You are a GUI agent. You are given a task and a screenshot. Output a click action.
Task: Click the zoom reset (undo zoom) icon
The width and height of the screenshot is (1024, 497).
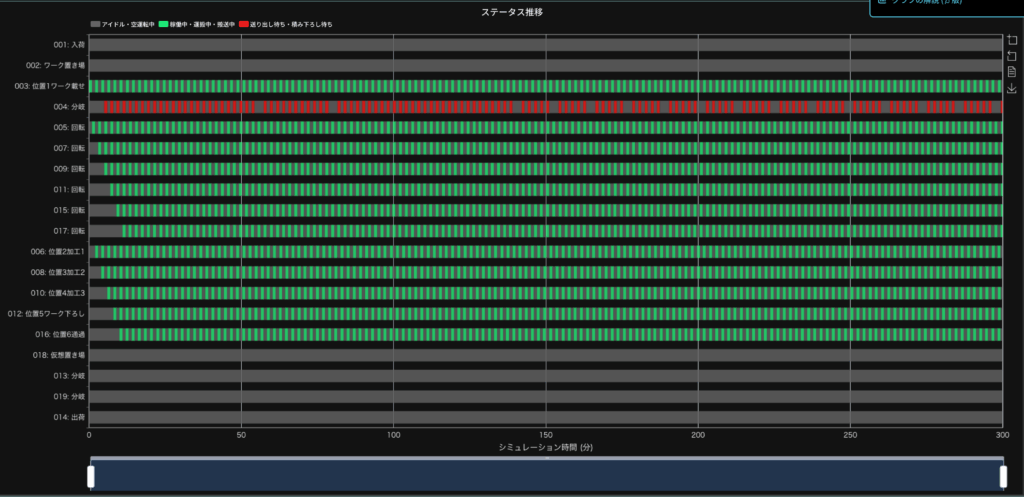click(1012, 56)
